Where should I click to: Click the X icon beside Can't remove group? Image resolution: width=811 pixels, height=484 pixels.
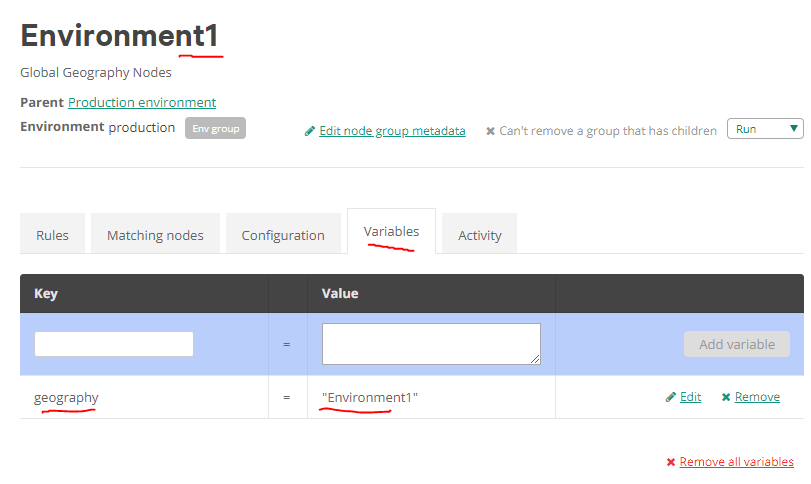click(x=490, y=131)
